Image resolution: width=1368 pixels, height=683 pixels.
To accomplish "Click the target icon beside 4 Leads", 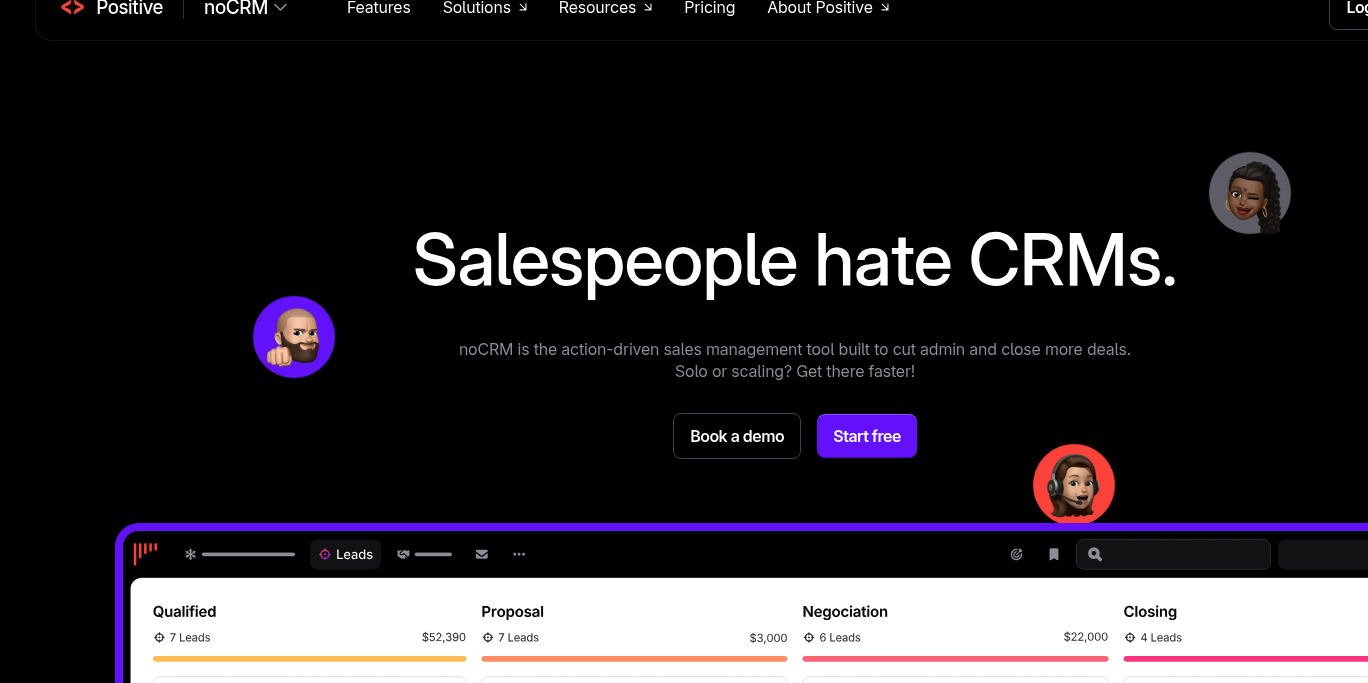I will pos(1130,637).
